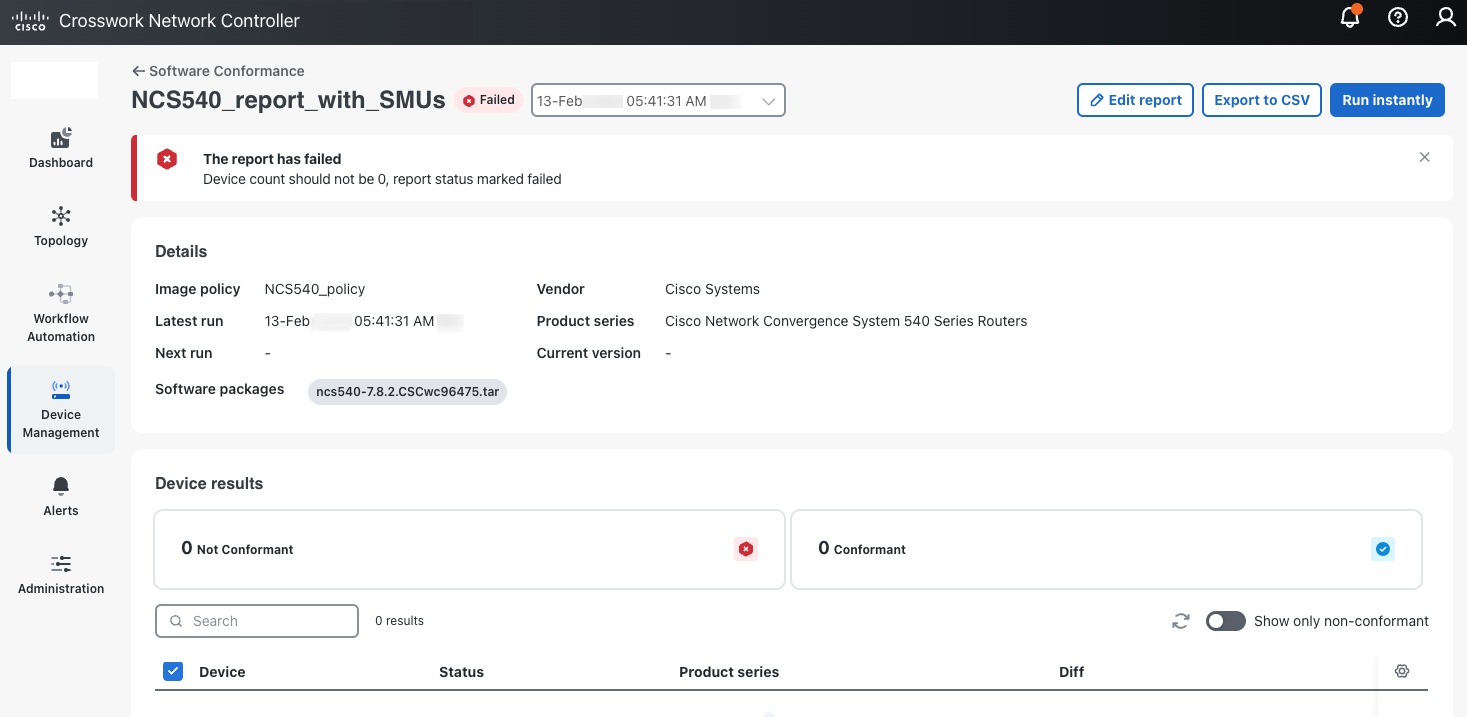The height and width of the screenshot is (717, 1467).
Task: Open the report run date dropdown
Action: (x=657, y=100)
